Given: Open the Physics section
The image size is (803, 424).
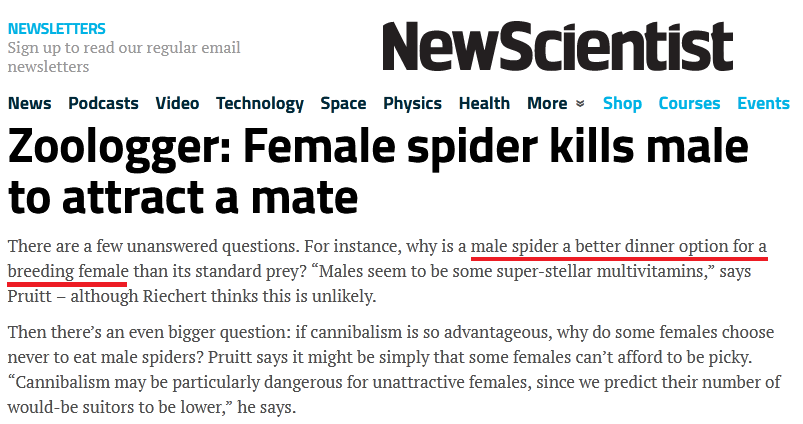Looking at the screenshot, I should [x=412, y=103].
